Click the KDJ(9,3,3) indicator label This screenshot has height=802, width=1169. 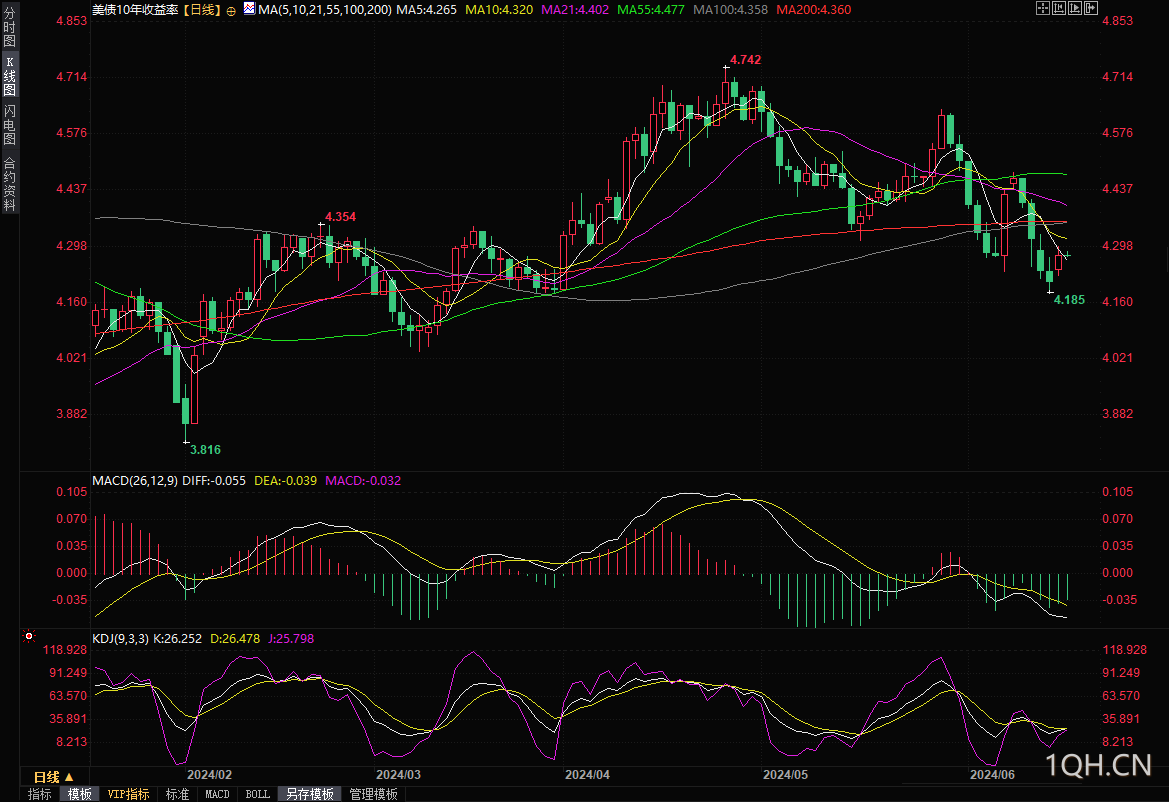pyautogui.click(x=121, y=639)
